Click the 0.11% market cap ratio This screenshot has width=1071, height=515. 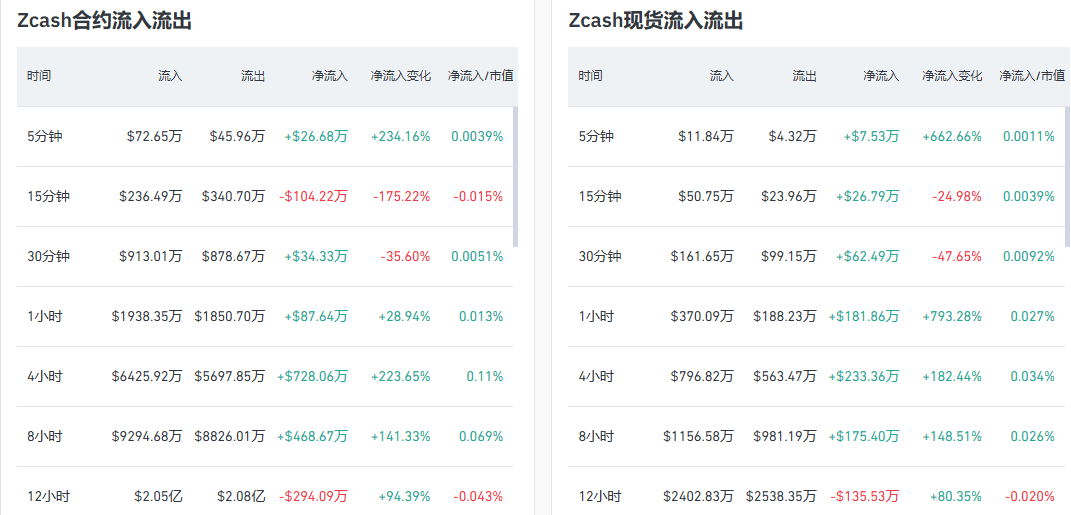click(x=485, y=376)
